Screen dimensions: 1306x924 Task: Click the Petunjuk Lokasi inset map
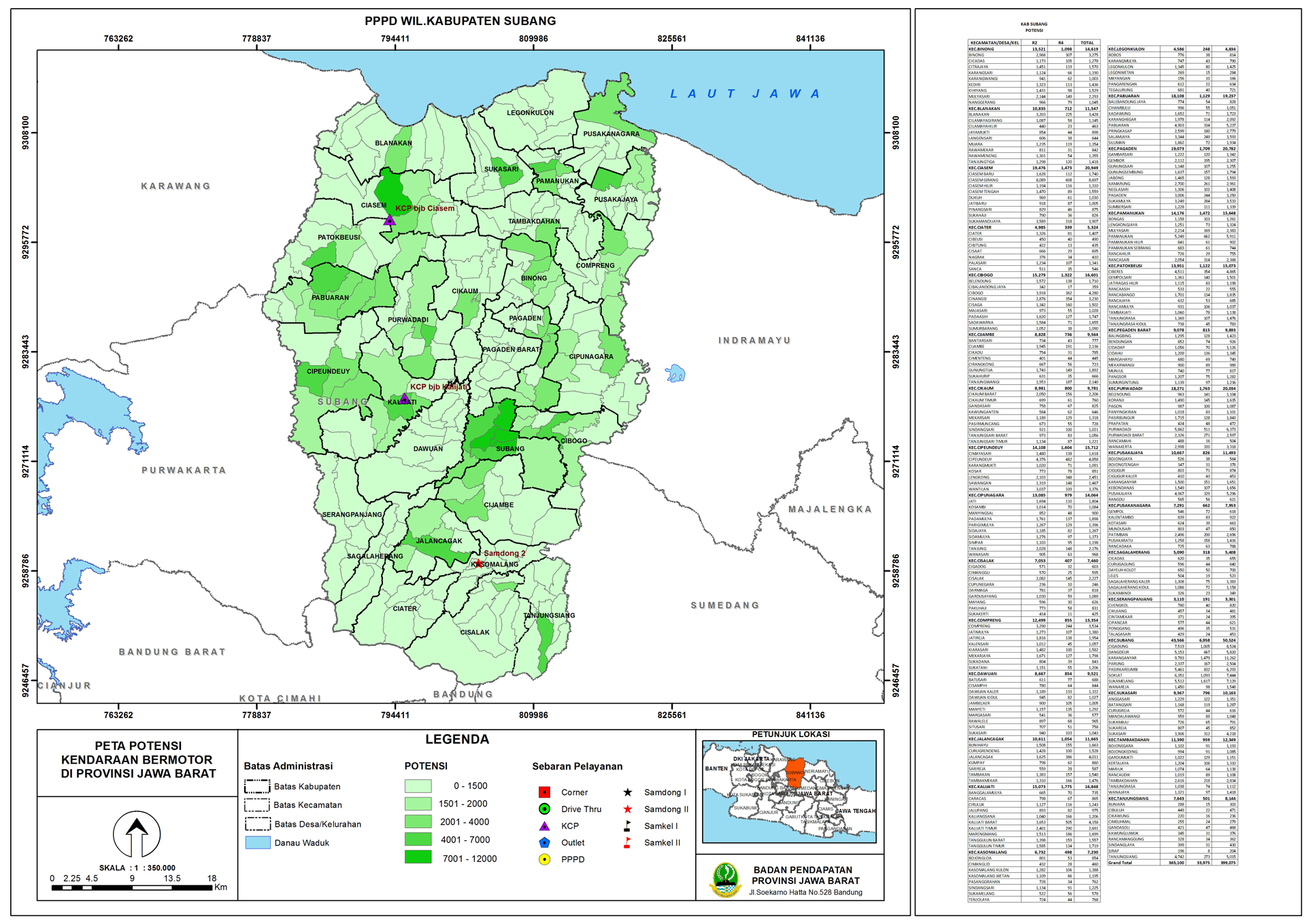[x=789, y=791]
